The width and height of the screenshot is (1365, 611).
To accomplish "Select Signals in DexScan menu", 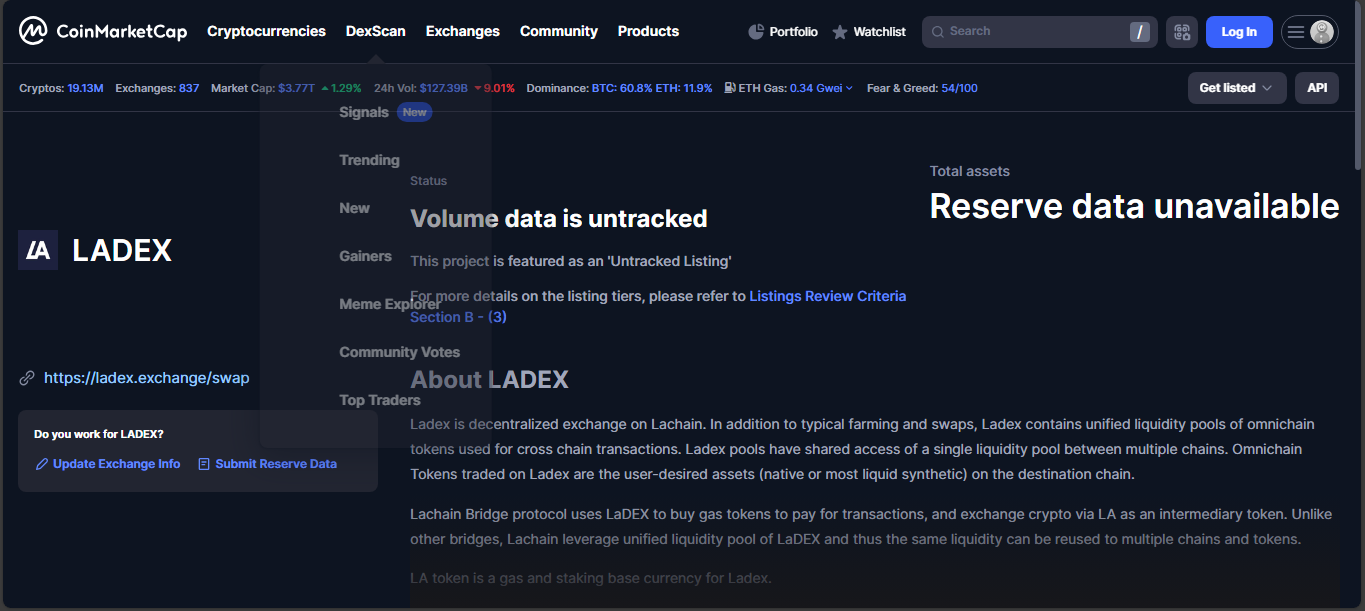I will [364, 112].
